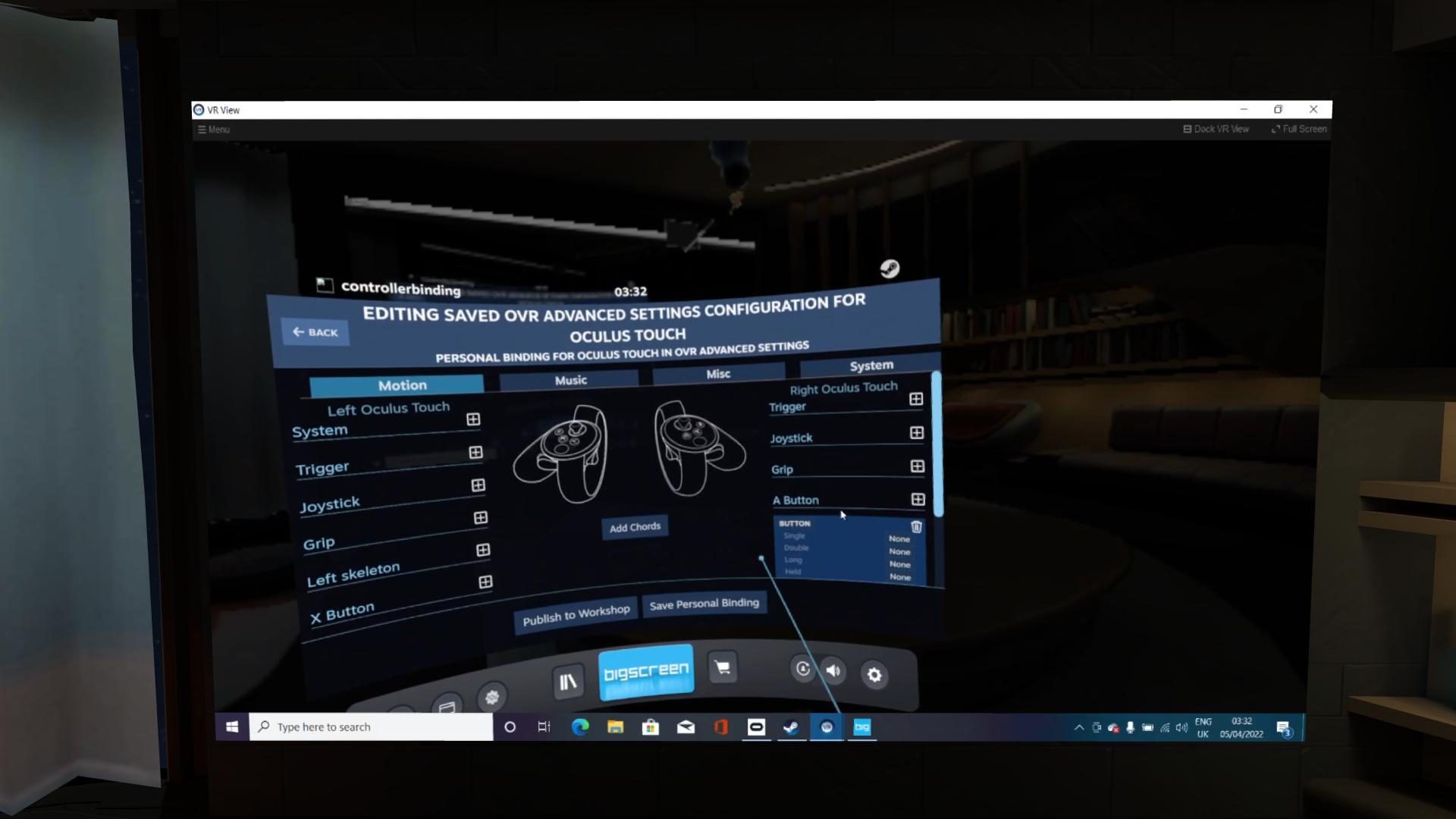Screen dimensions: 1456x819
Task: Click Publish to Workshop
Action: click(576, 615)
